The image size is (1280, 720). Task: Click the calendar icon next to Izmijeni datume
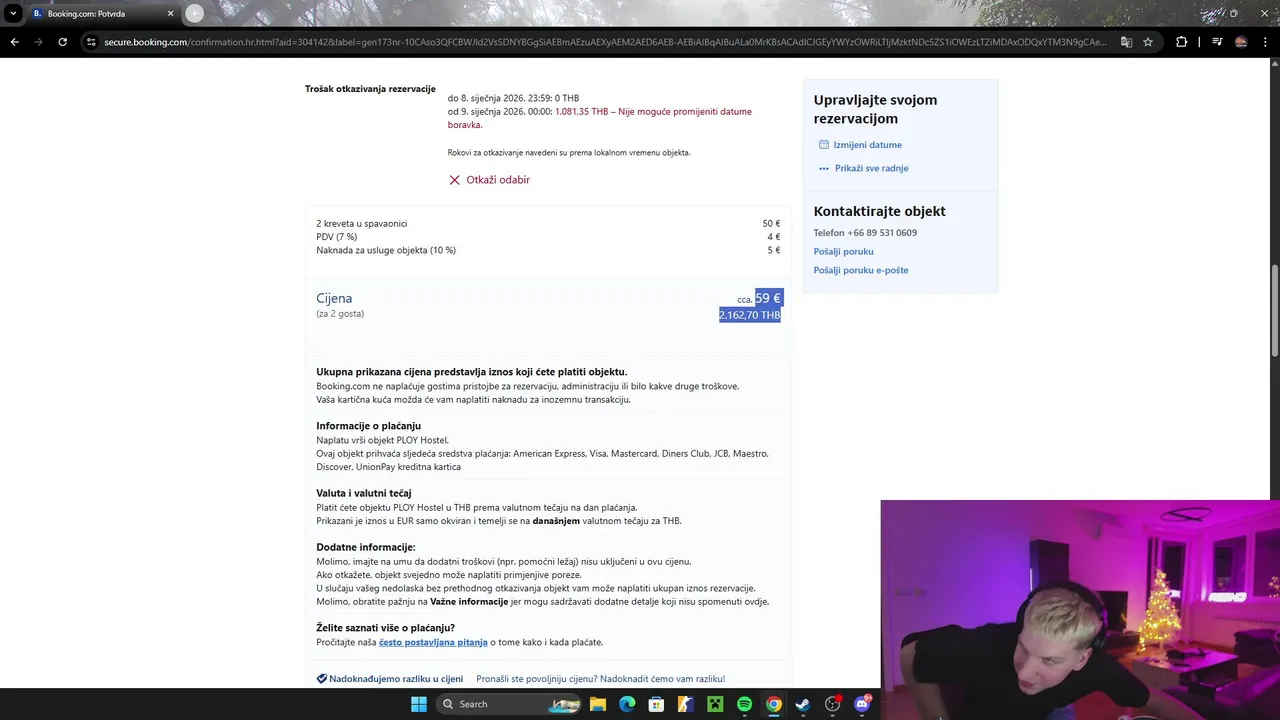point(824,145)
